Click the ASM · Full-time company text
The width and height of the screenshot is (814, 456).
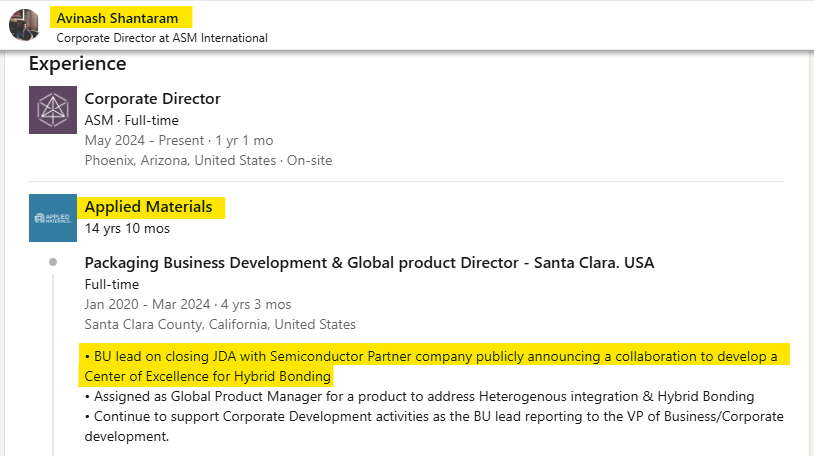tap(132, 120)
